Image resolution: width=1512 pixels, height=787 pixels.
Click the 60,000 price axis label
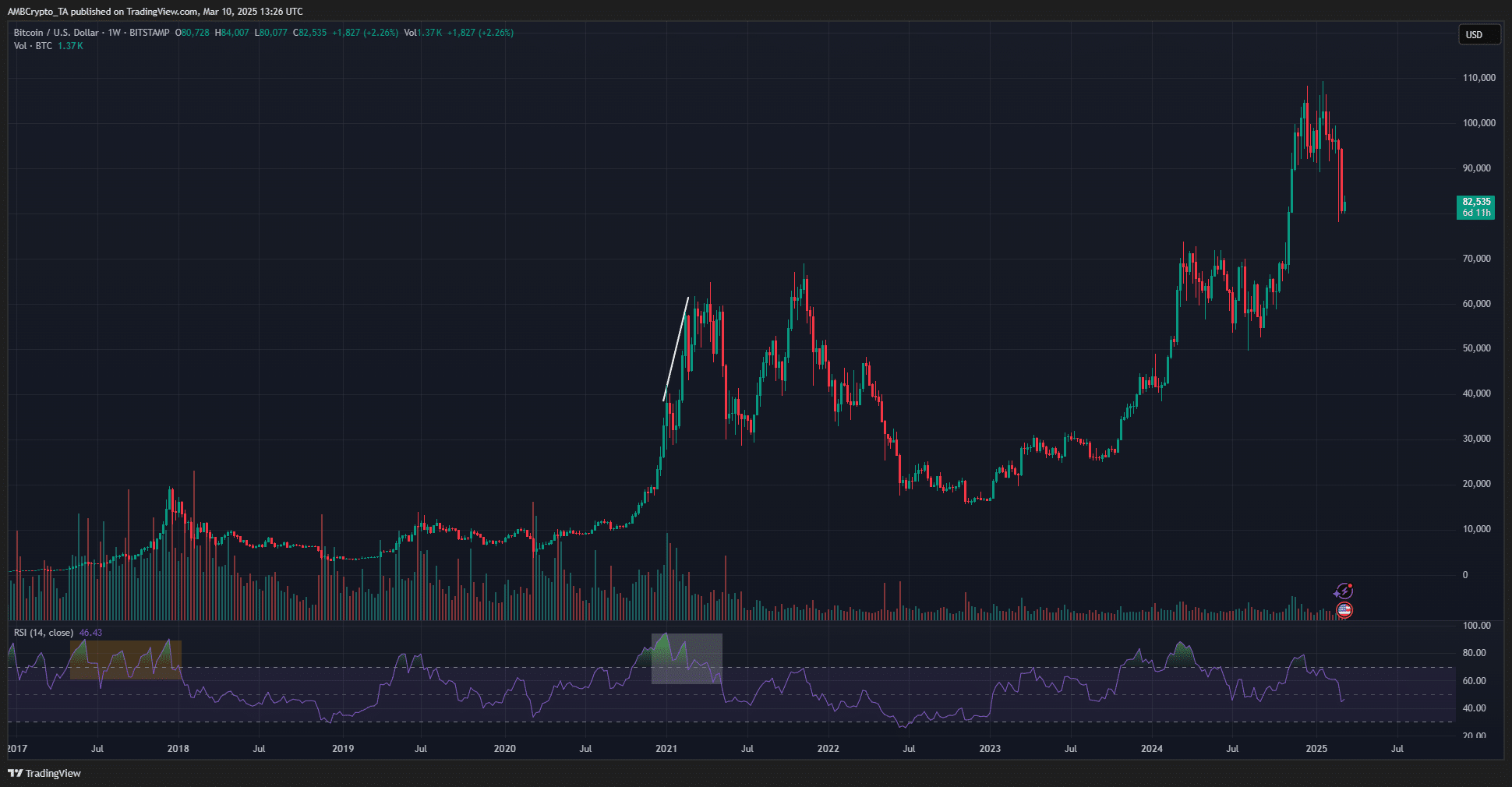click(x=1476, y=304)
